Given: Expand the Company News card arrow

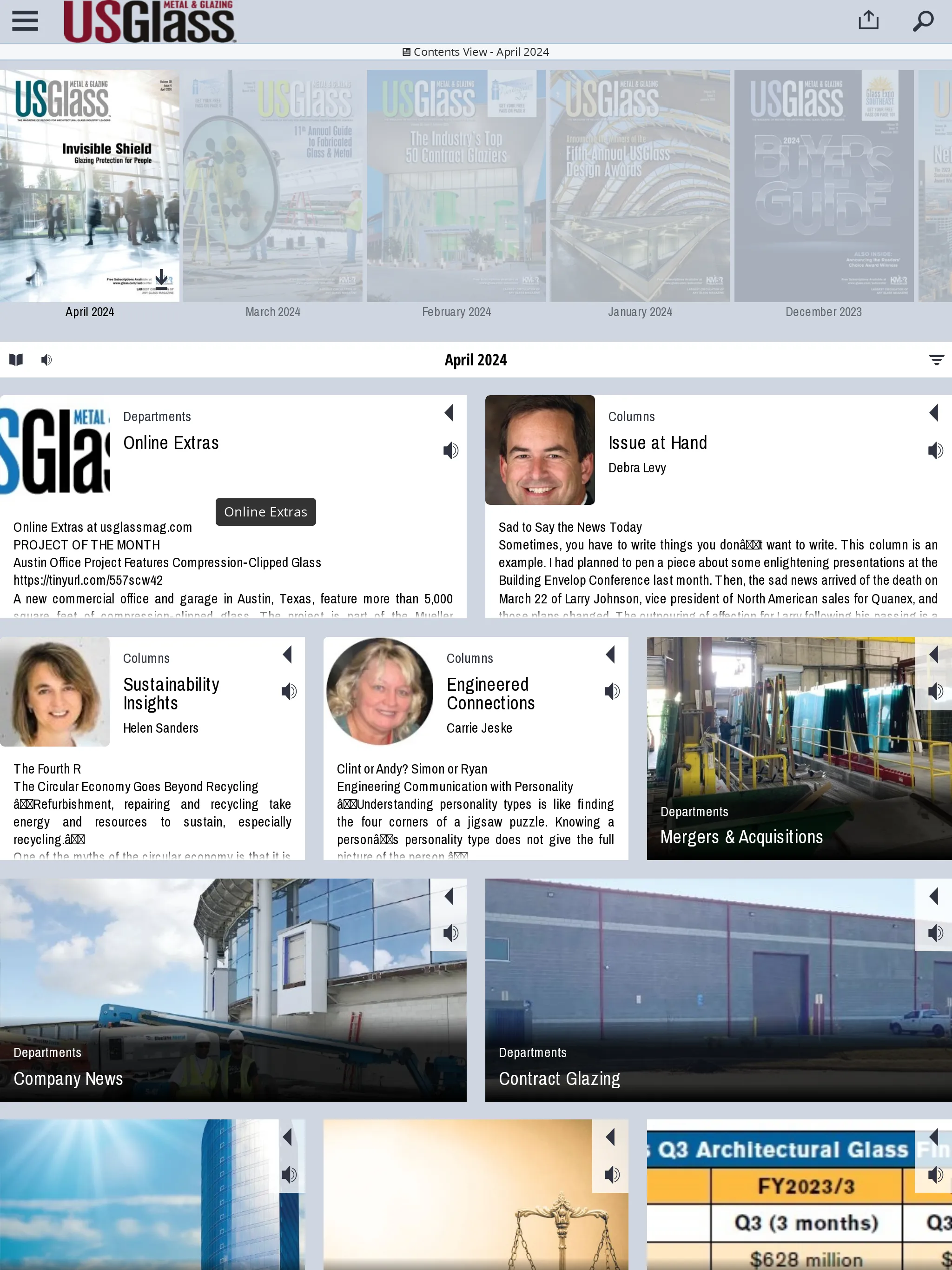Looking at the screenshot, I should point(449,896).
